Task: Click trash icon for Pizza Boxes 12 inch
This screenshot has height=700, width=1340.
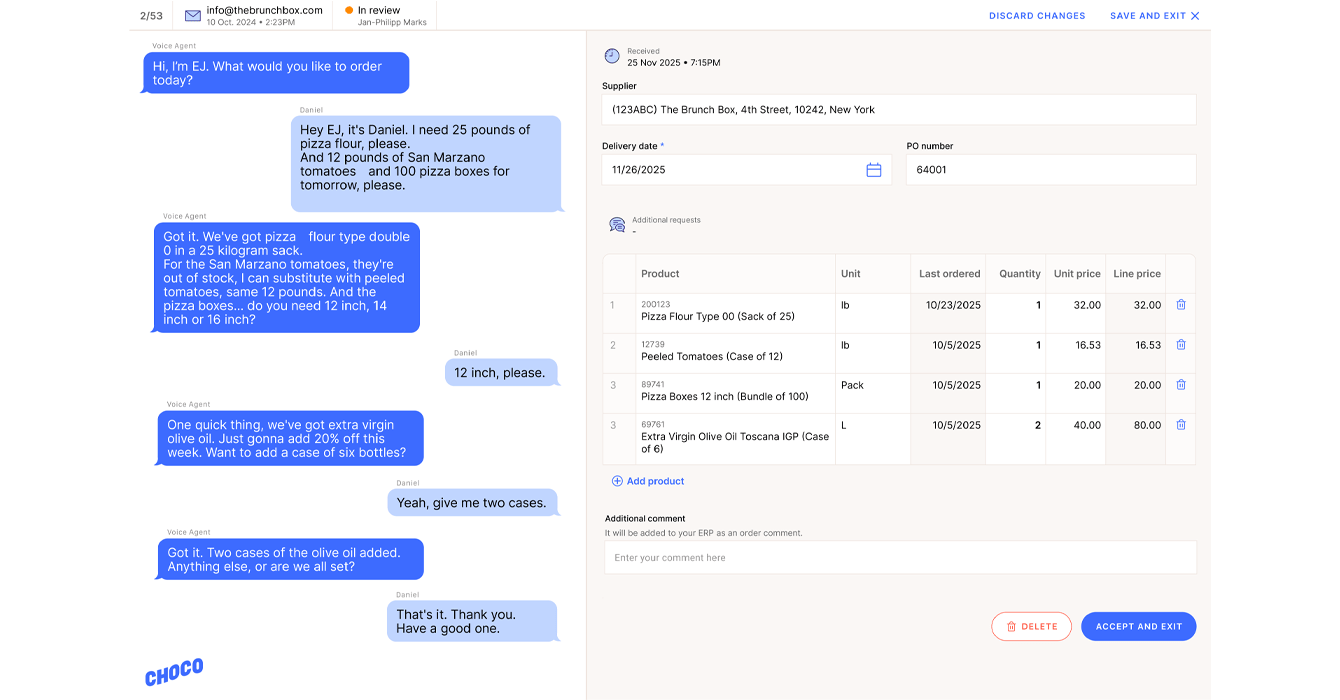Action: tap(1180, 385)
